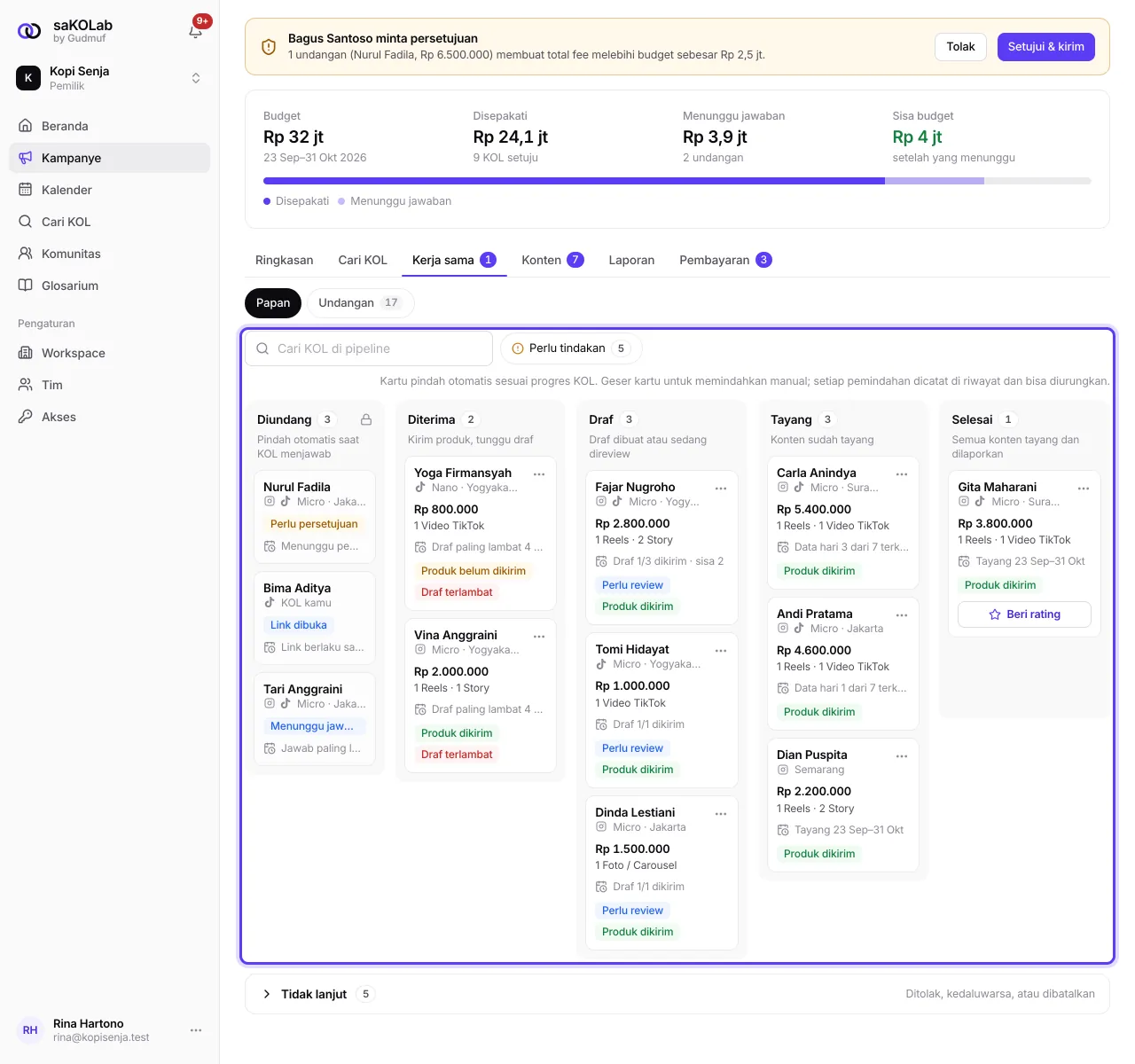Click the saKOLab logo icon

tap(29, 31)
